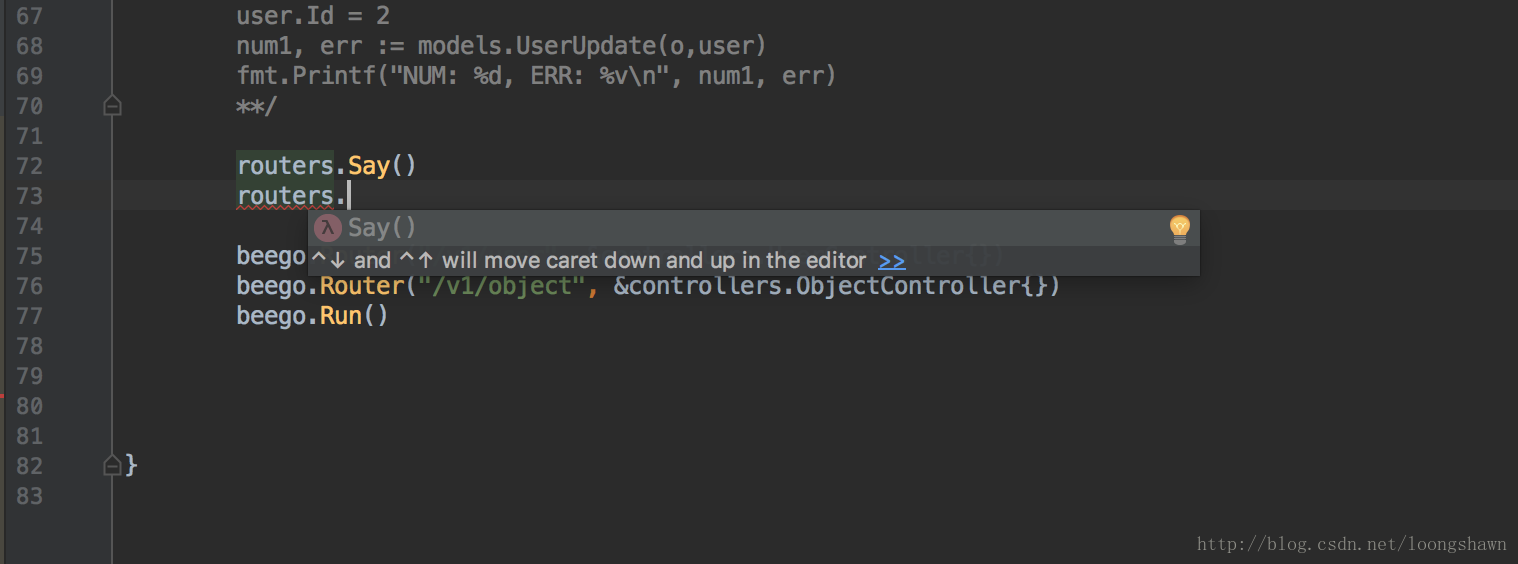This screenshot has height=564, width=1518.
Task: Click the lambda icon beside Say() suggestion
Action: 327,228
